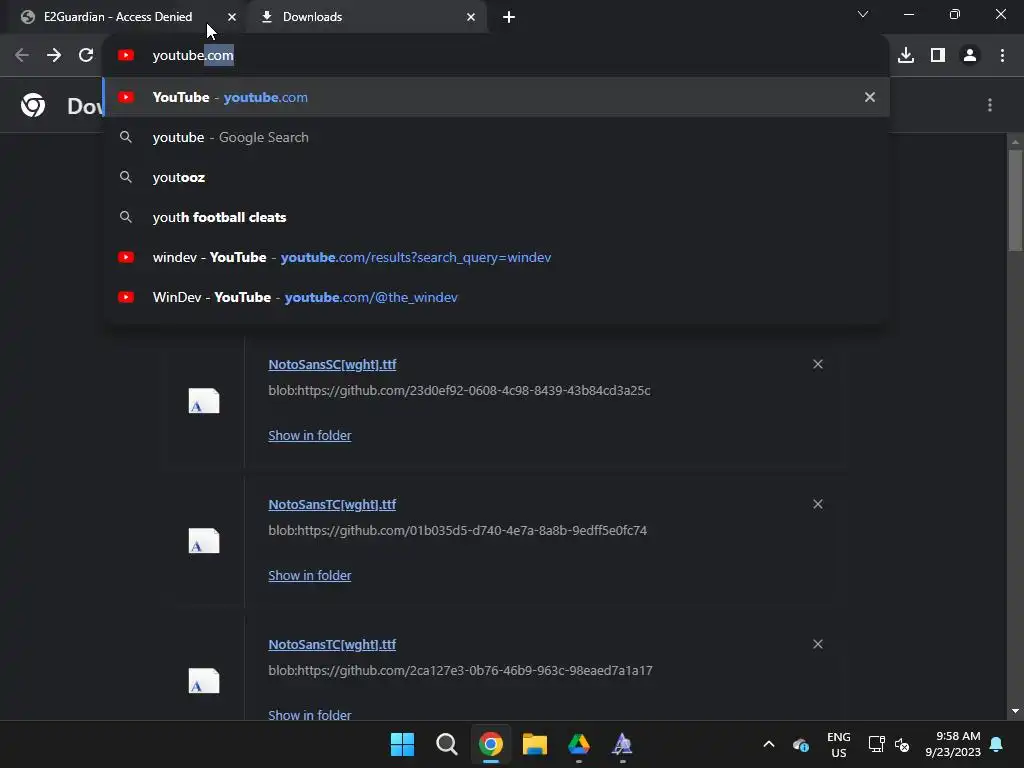The image size is (1024, 768).
Task: Reload the current page
Action: (86, 56)
